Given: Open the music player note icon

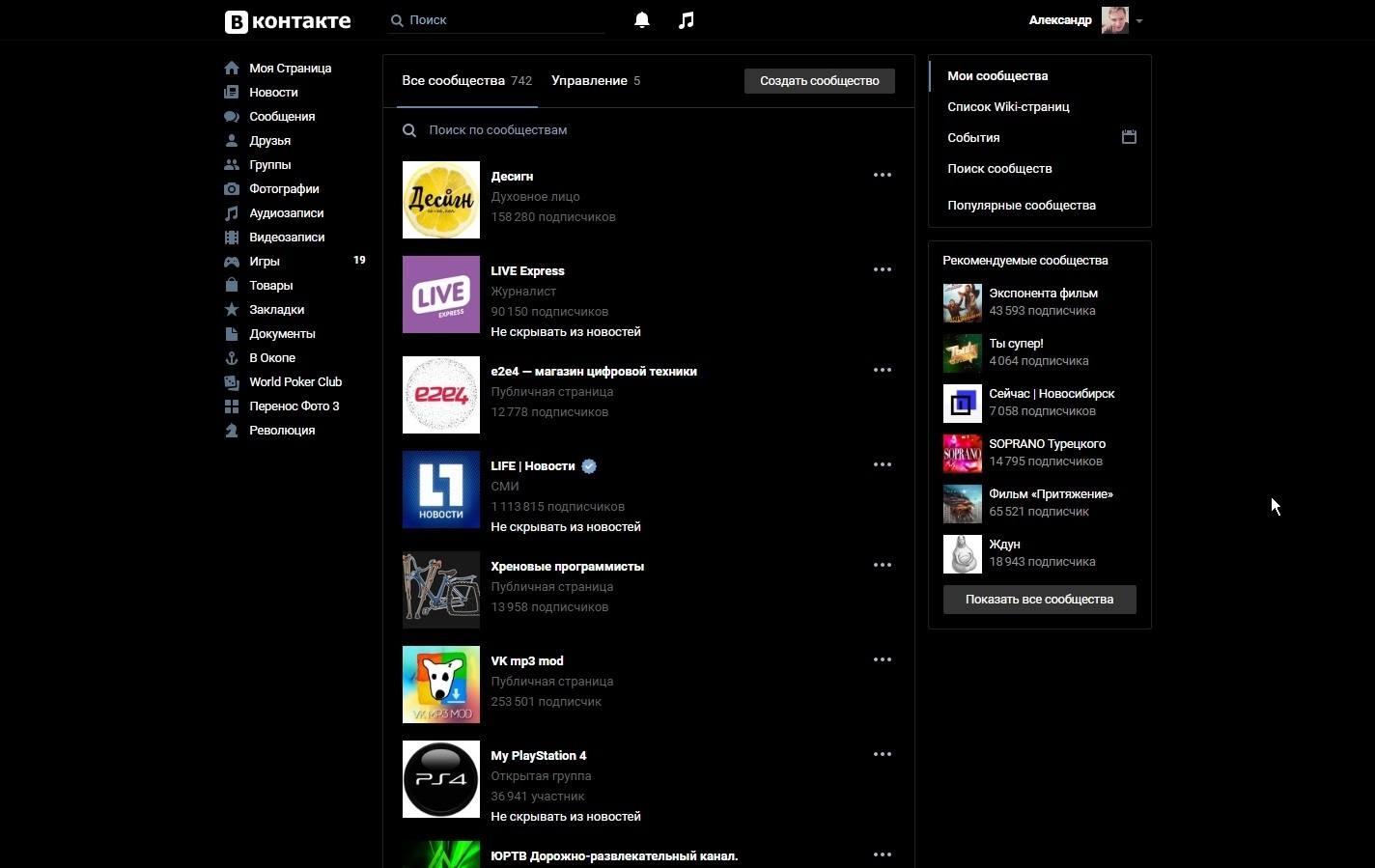Looking at the screenshot, I should pos(687,19).
